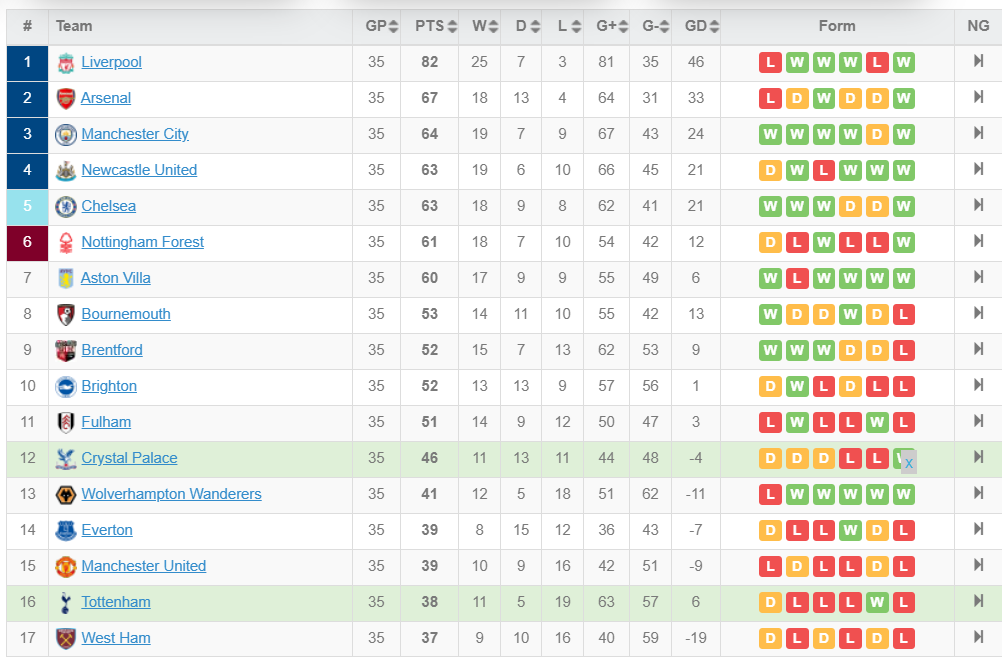Image resolution: width=1002 pixels, height=657 pixels.
Task: Sort table by GP column
Action: point(382,26)
